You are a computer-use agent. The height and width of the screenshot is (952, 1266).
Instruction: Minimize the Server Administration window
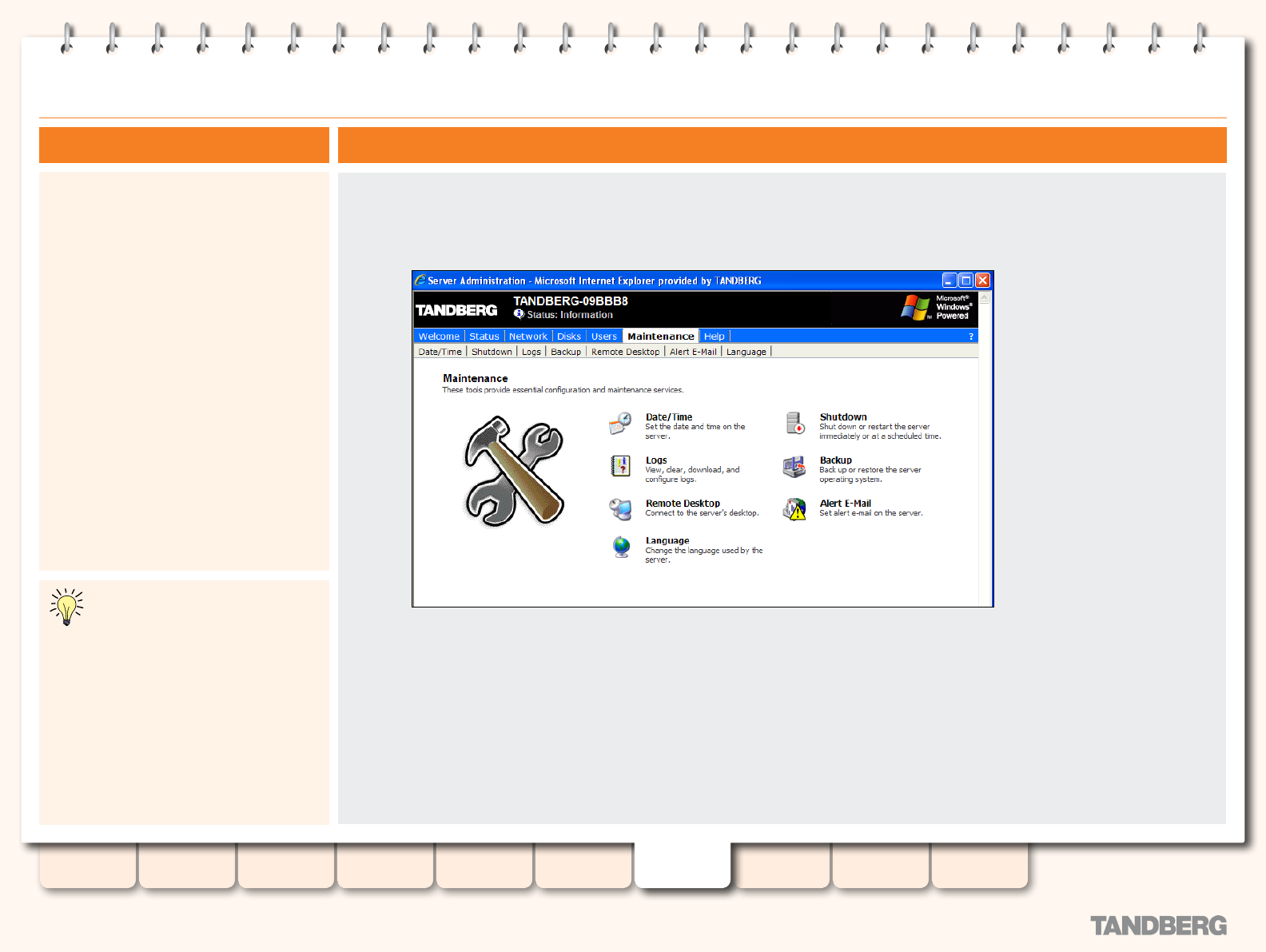pos(949,281)
